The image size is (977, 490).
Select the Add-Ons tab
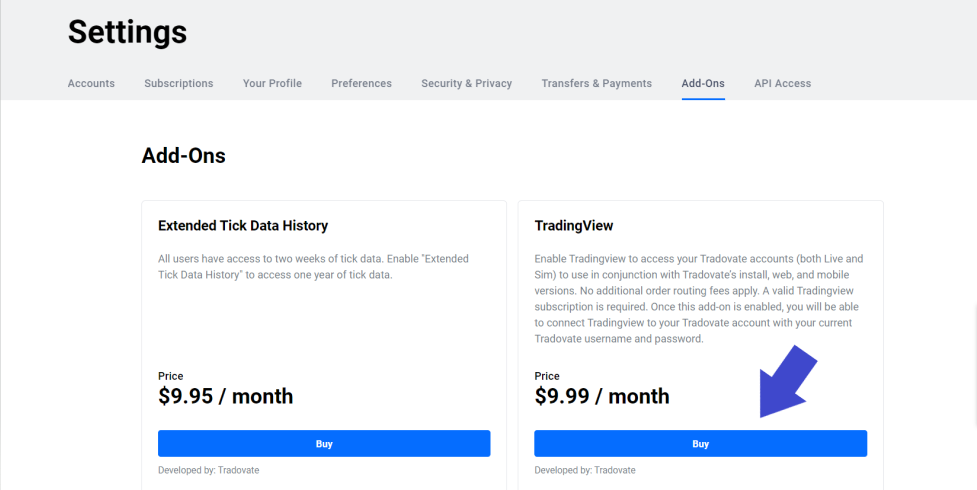[703, 83]
